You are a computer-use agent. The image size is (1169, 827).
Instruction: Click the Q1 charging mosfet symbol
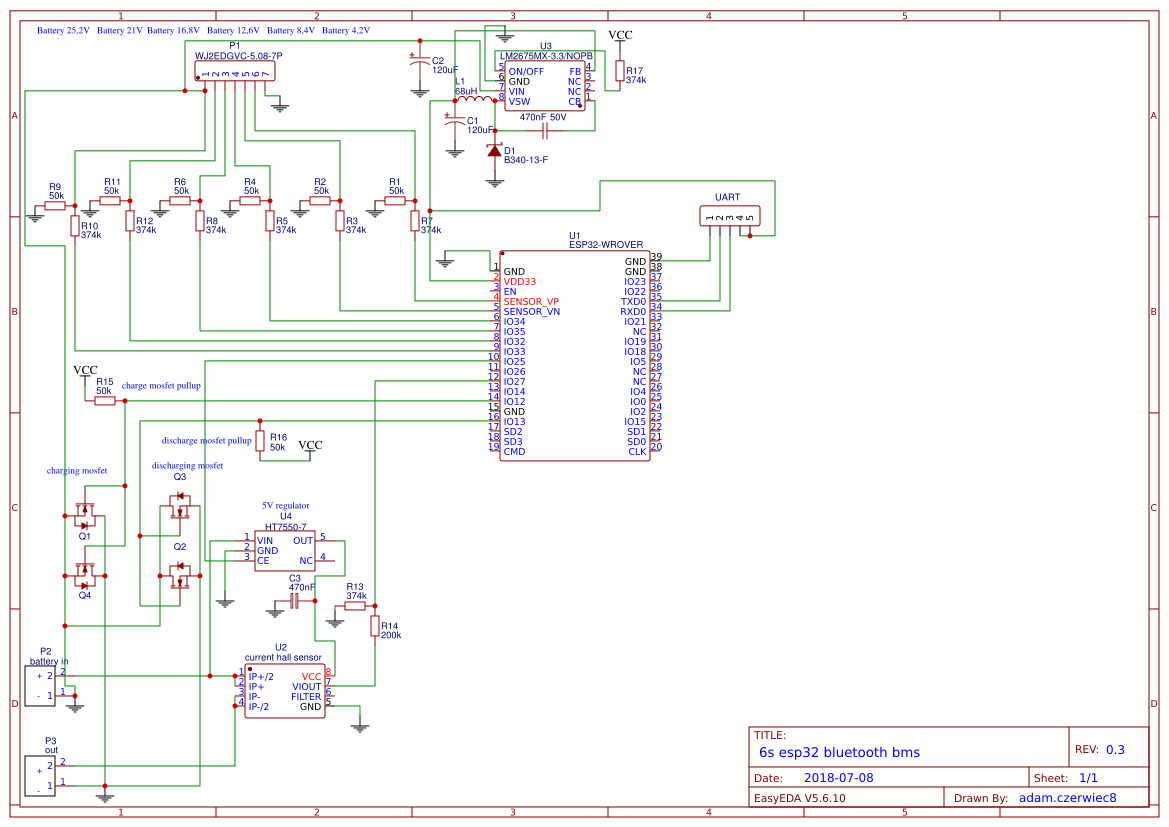coord(85,513)
